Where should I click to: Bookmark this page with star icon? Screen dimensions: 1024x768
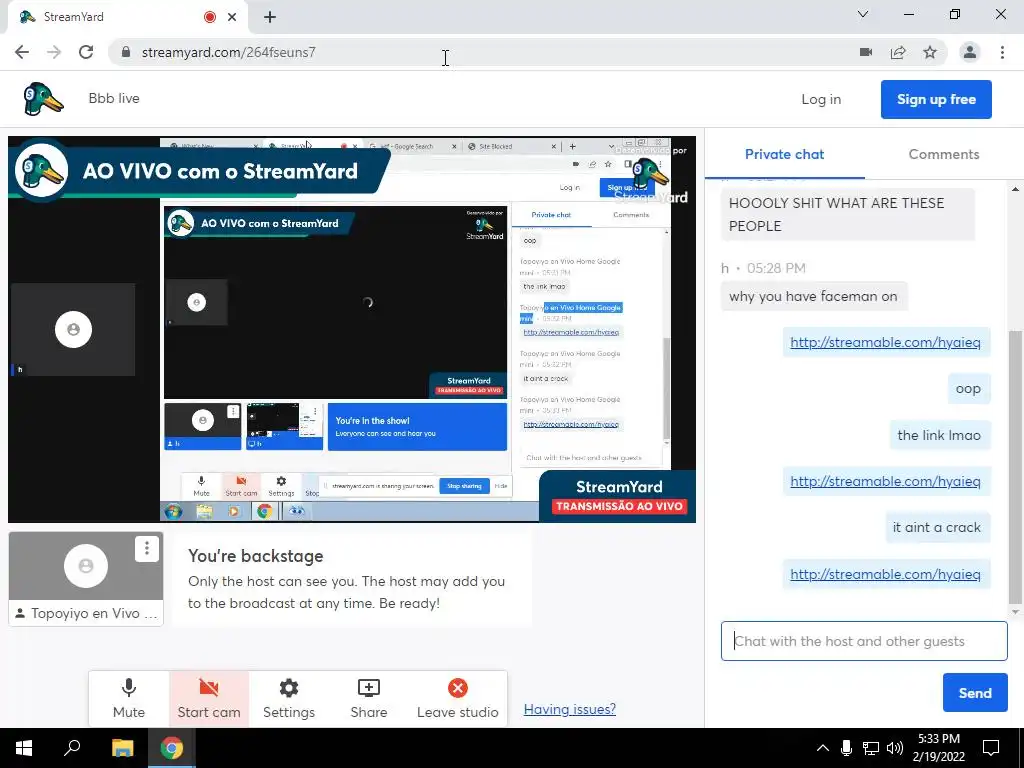point(930,52)
